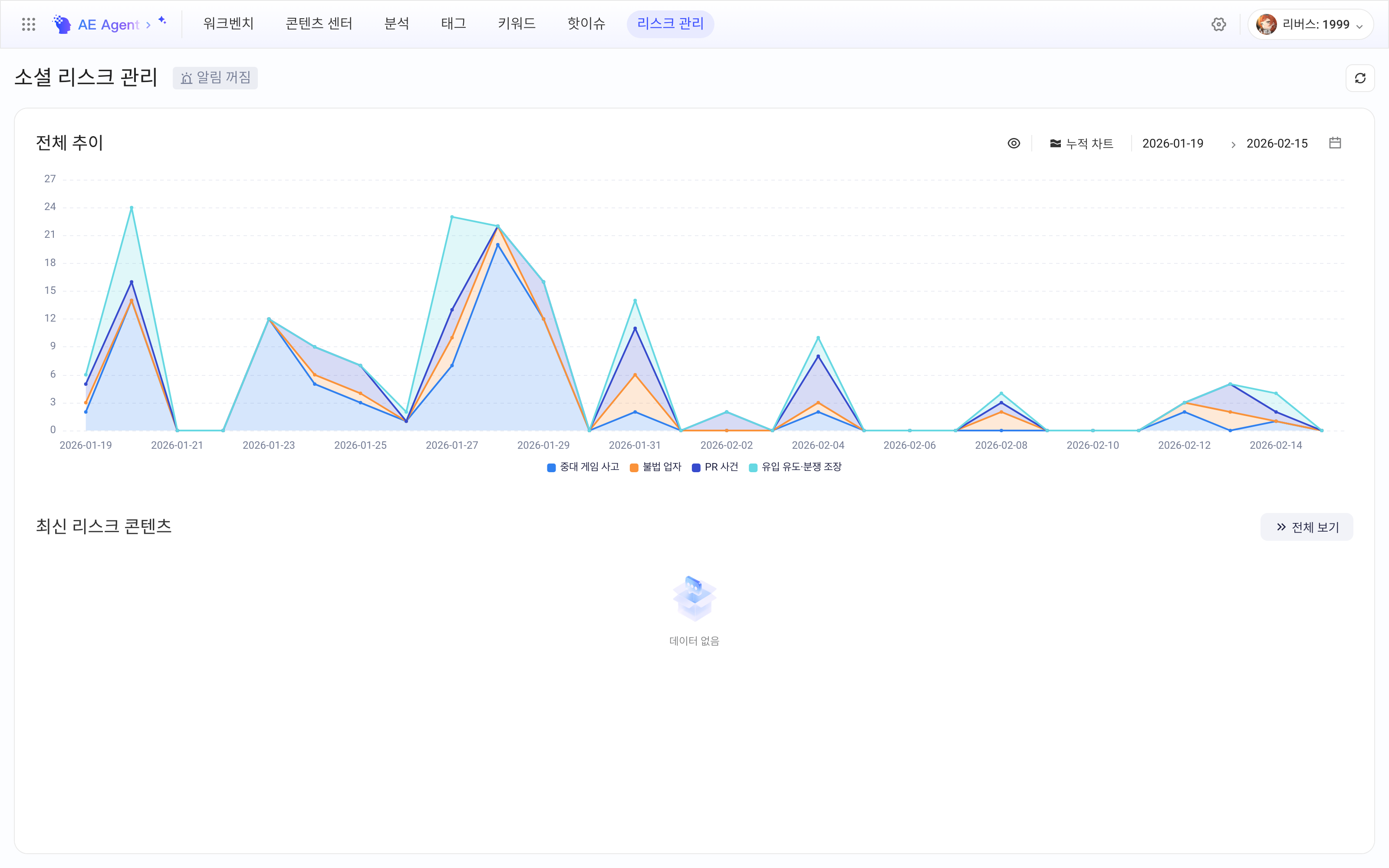The height and width of the screenshot is (868, 1389).
Task: Edit the start date 2026-01-19 field
Action: [1172, 144]
